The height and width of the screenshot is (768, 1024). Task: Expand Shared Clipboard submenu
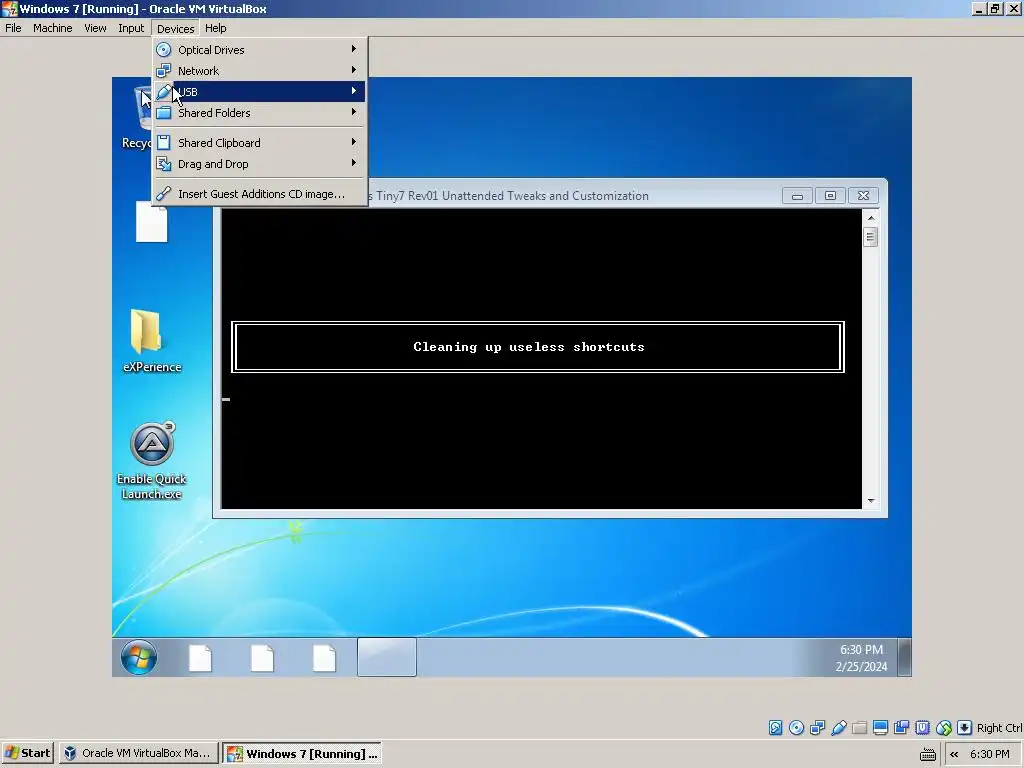point(260,142)
